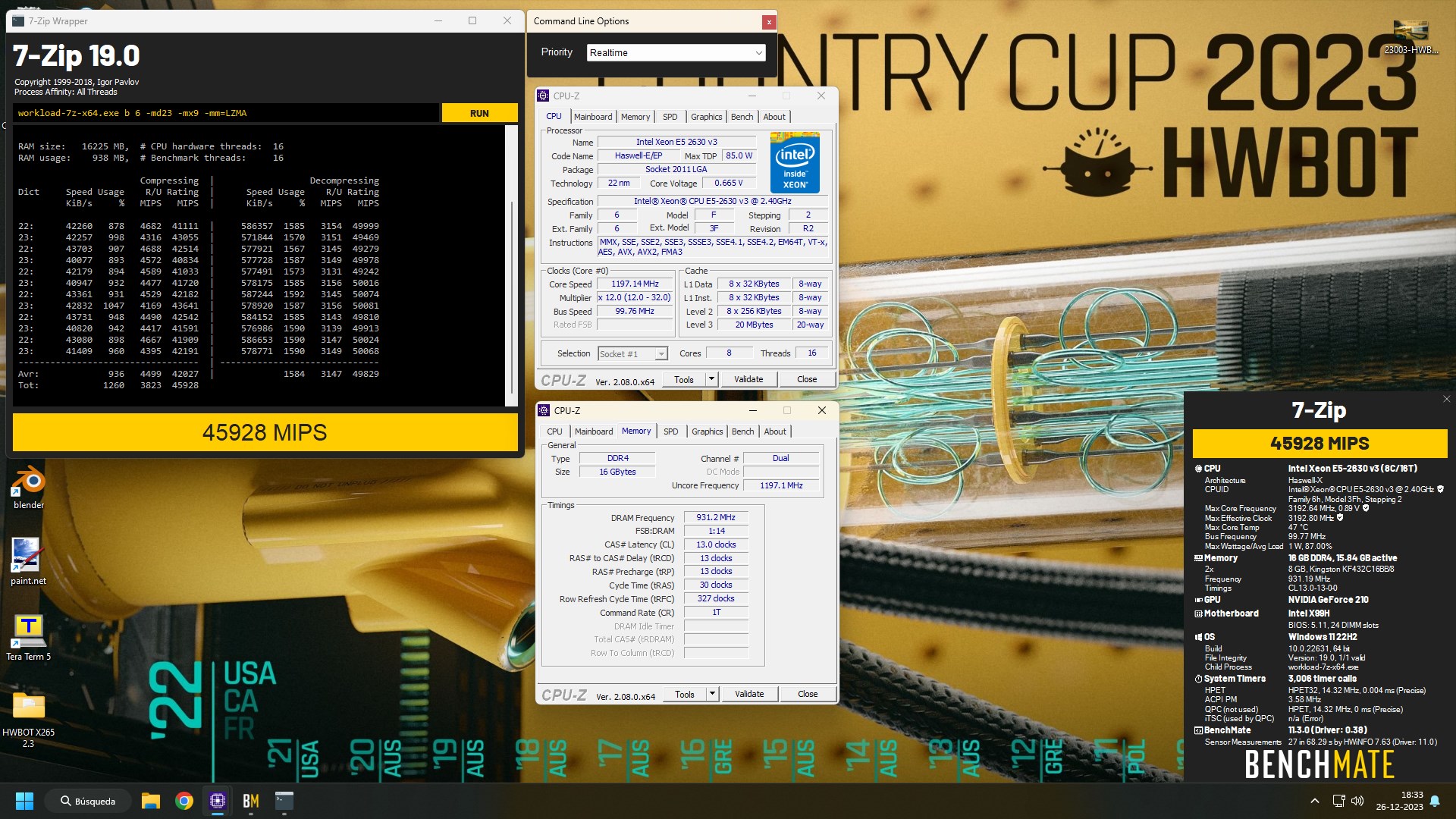Minimize the lower CPU-Z window

point(753,410)
